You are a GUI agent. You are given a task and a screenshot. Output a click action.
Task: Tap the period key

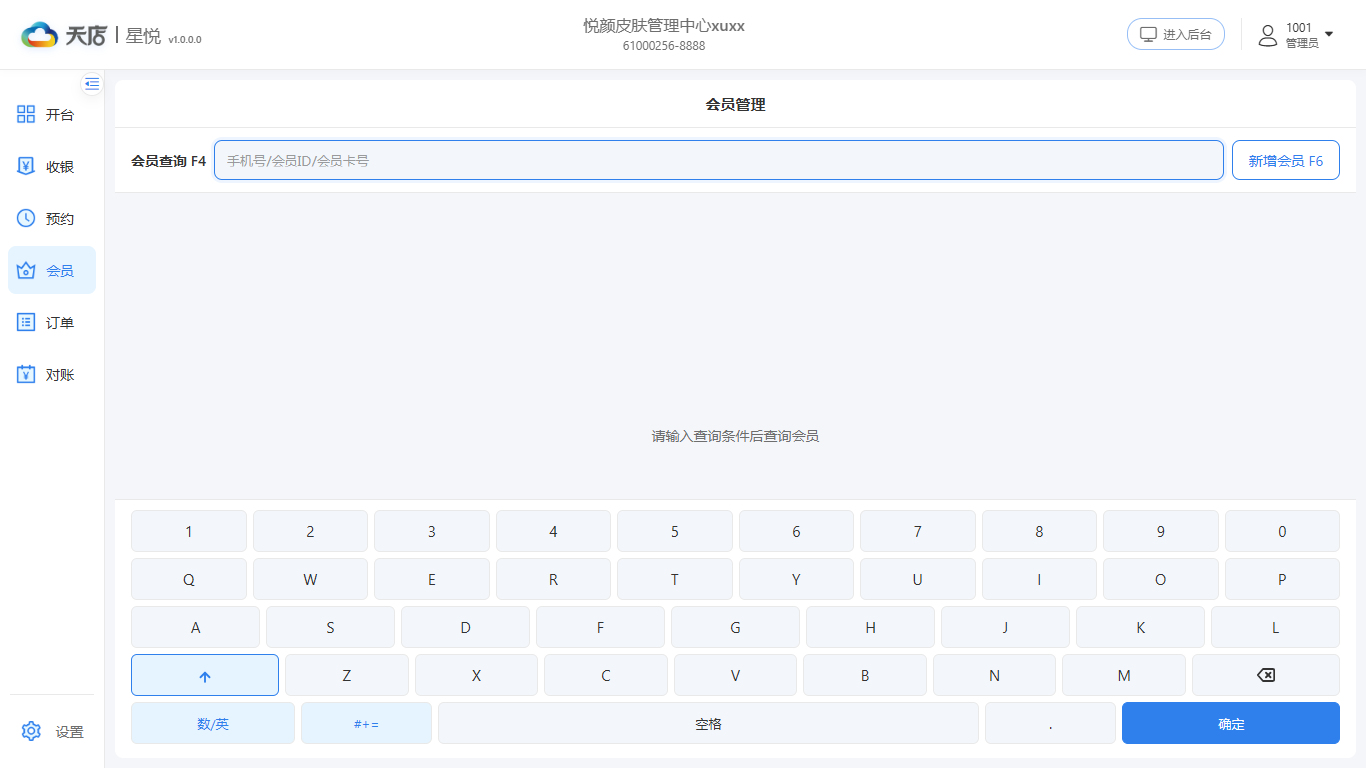point(1050,723)
